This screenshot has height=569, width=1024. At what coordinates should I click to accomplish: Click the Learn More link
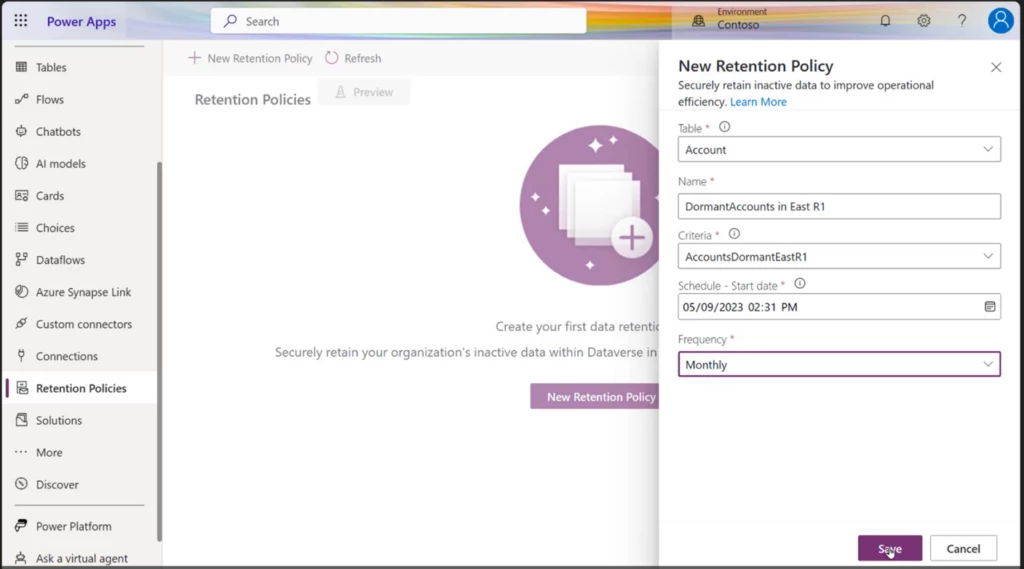[758, 102]
